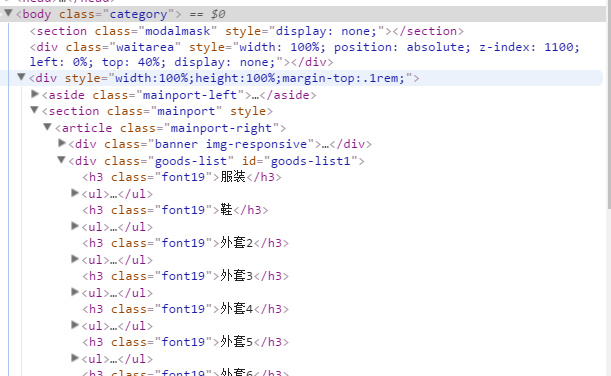Select the section modalmask element line

pyautogui.click(x=247, y=31)
